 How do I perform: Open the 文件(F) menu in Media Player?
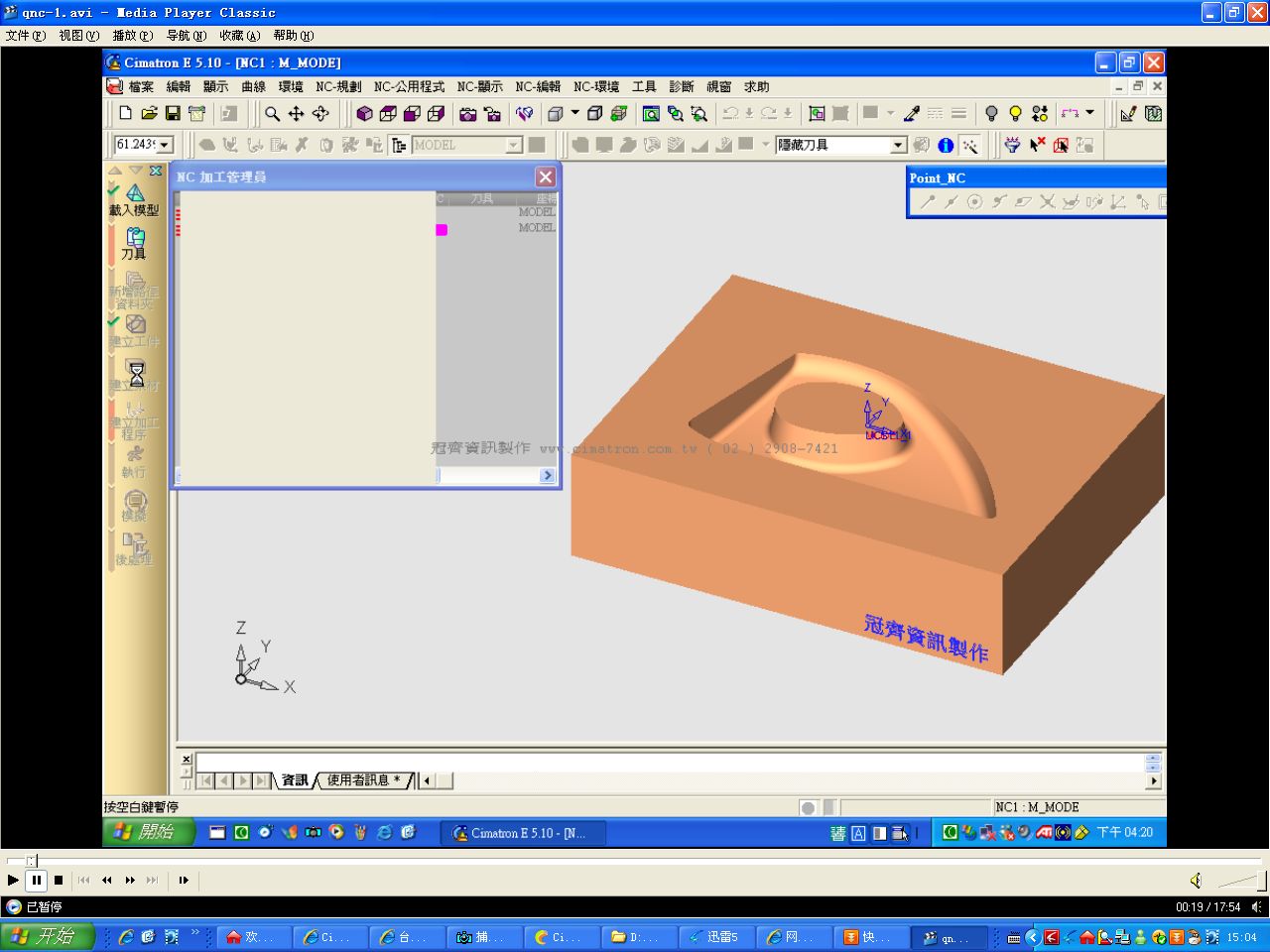pos(25,36)
